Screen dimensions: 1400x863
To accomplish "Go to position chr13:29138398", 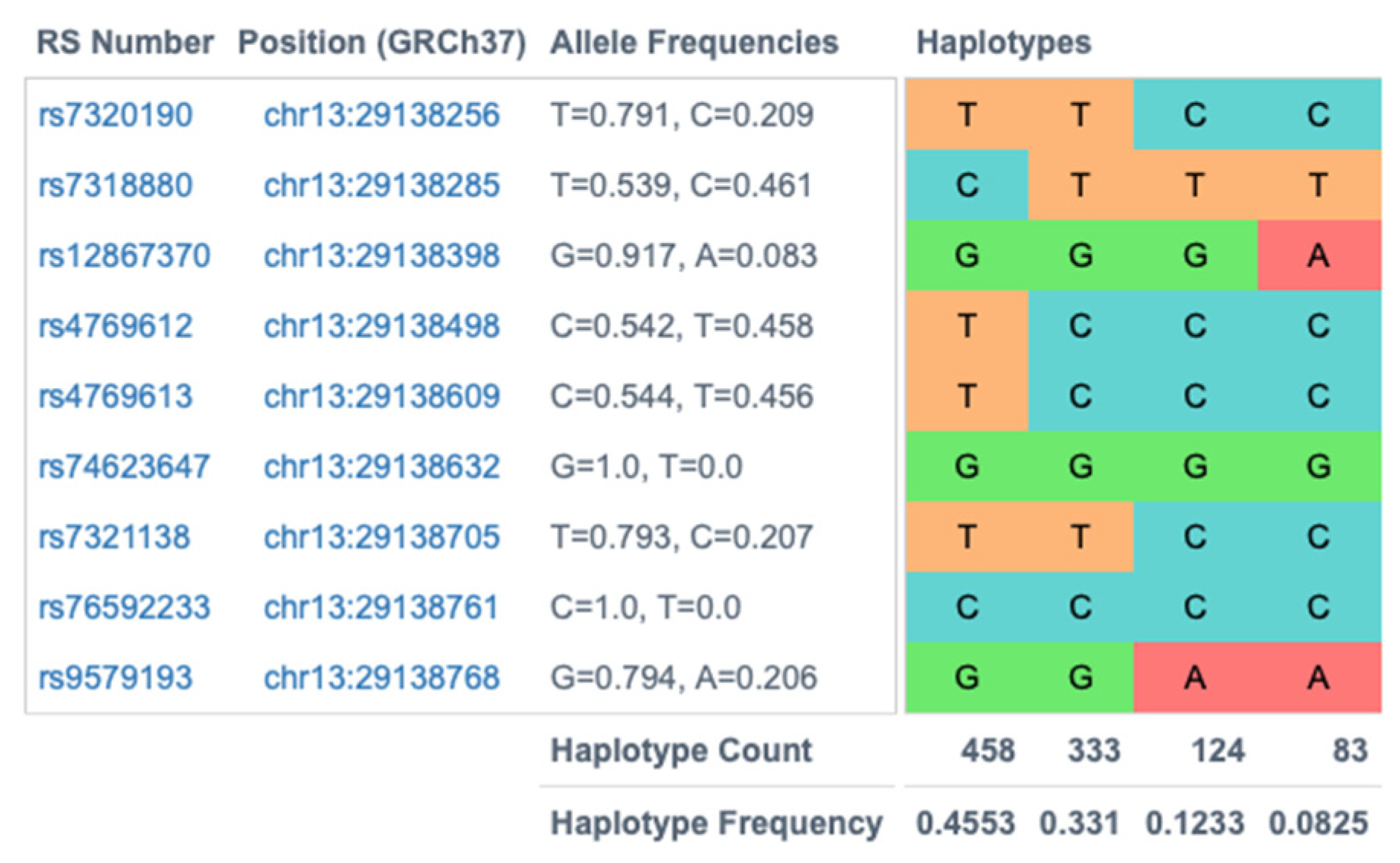I will 382,255.
